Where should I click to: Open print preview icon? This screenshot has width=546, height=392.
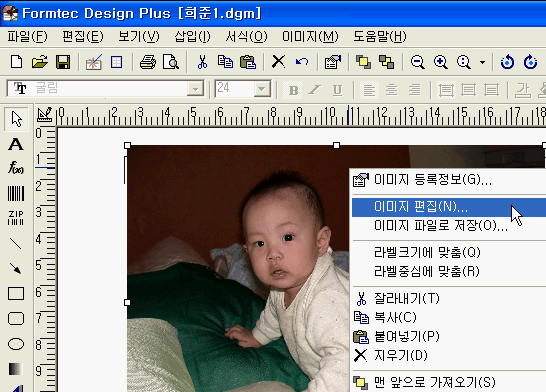click(x=171, y=62)
